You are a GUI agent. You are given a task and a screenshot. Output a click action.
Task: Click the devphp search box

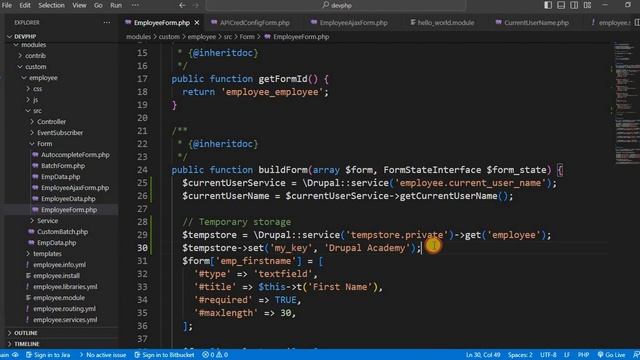tap(336, 5)
